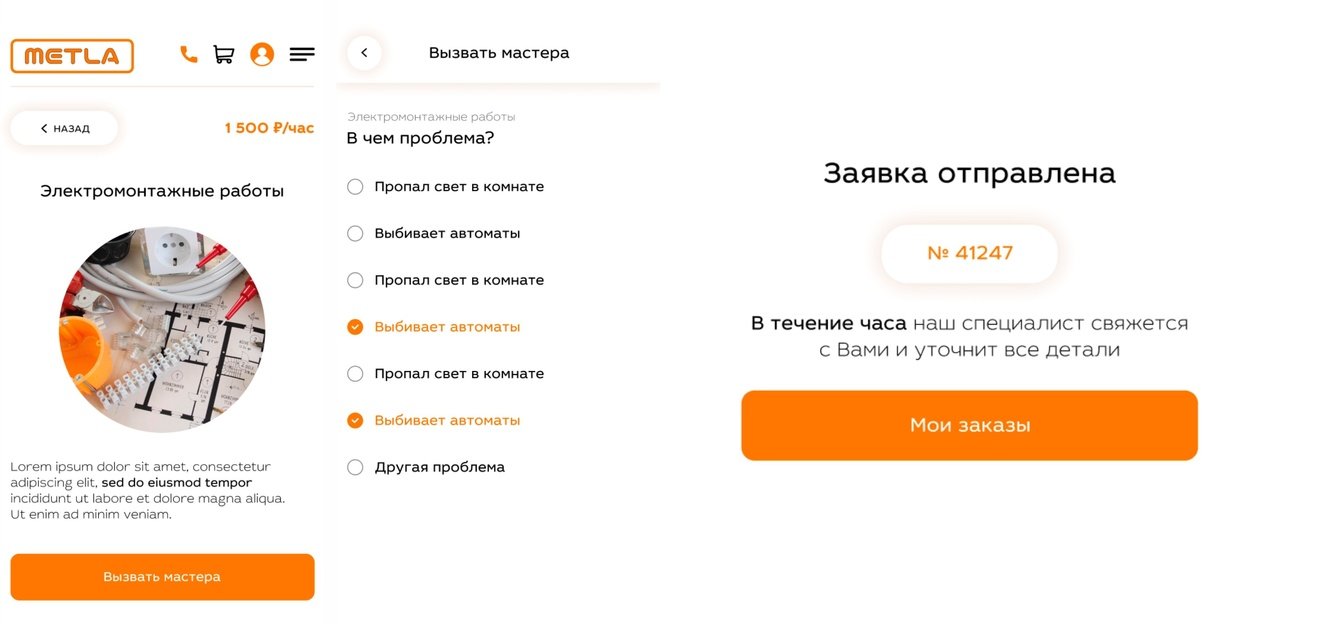Choose Другая проблема option
The width and height of the screenshot is (1340, 624).
(355, 468)
